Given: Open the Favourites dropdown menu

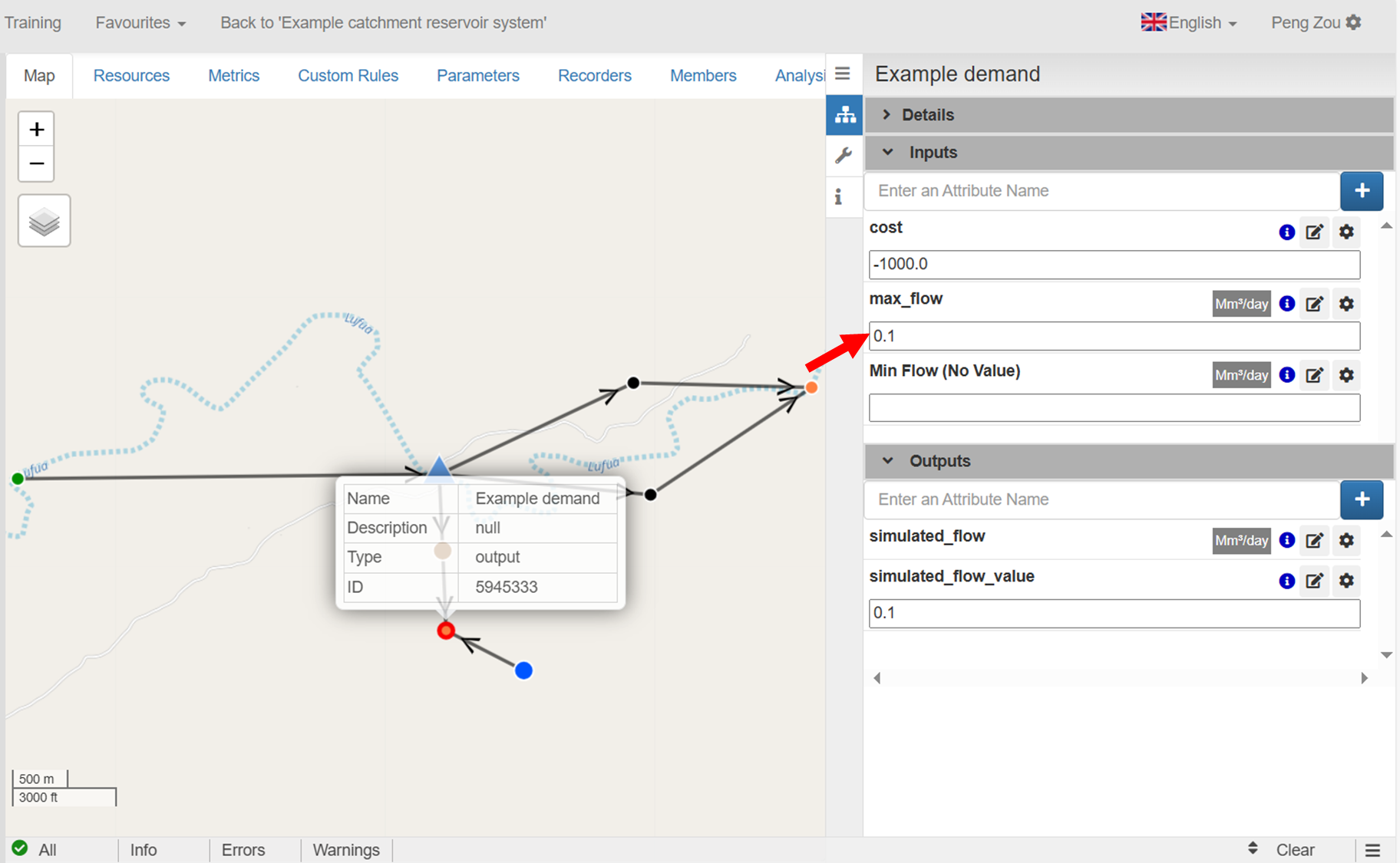Looking at the screenshot, I should [x=140, y=23].
